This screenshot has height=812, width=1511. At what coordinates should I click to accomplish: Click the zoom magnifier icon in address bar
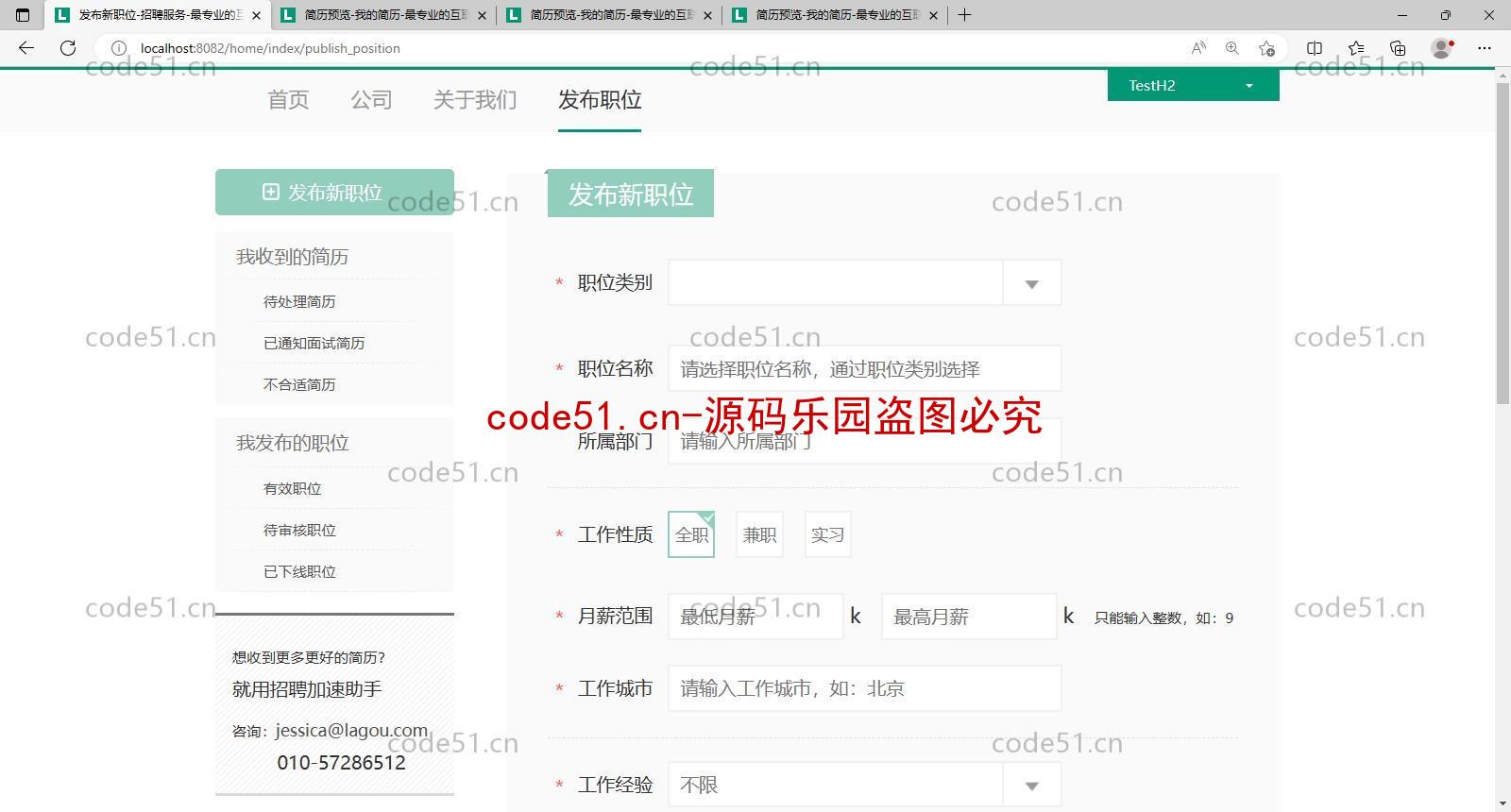pos(1232,48)
